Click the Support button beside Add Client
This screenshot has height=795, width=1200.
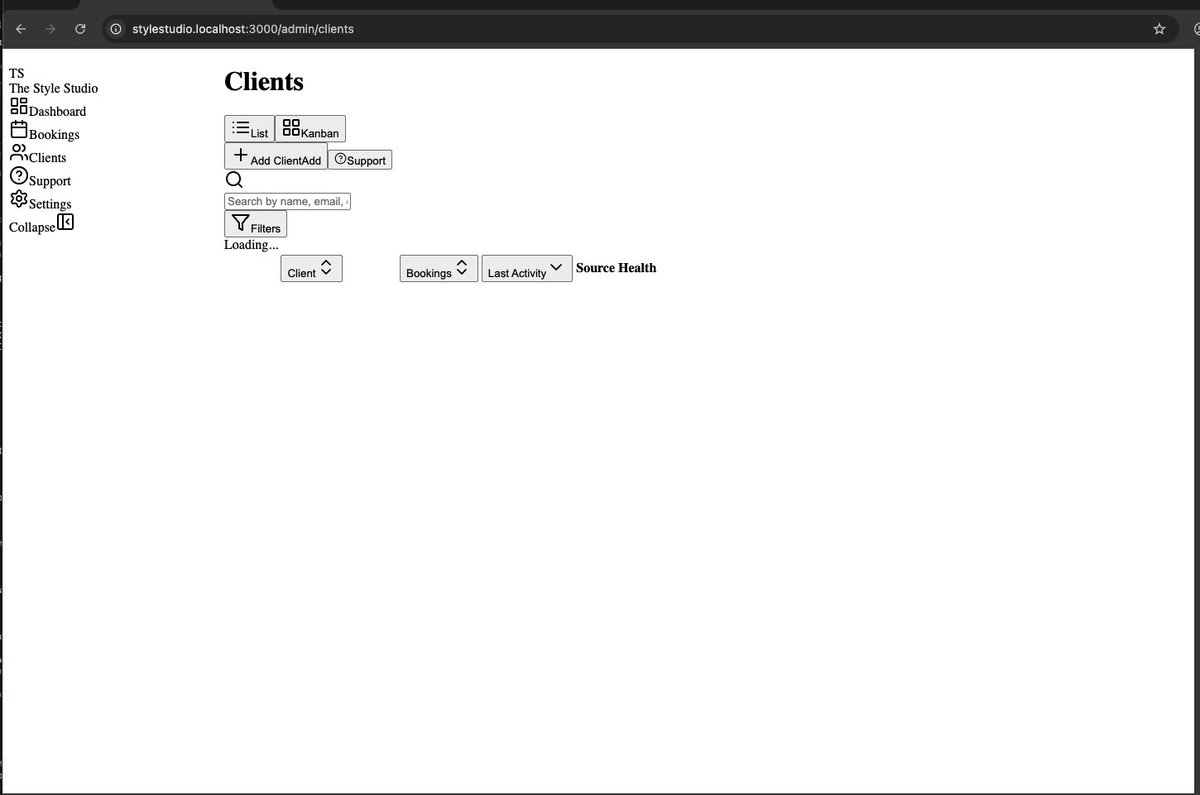[360, 160]
